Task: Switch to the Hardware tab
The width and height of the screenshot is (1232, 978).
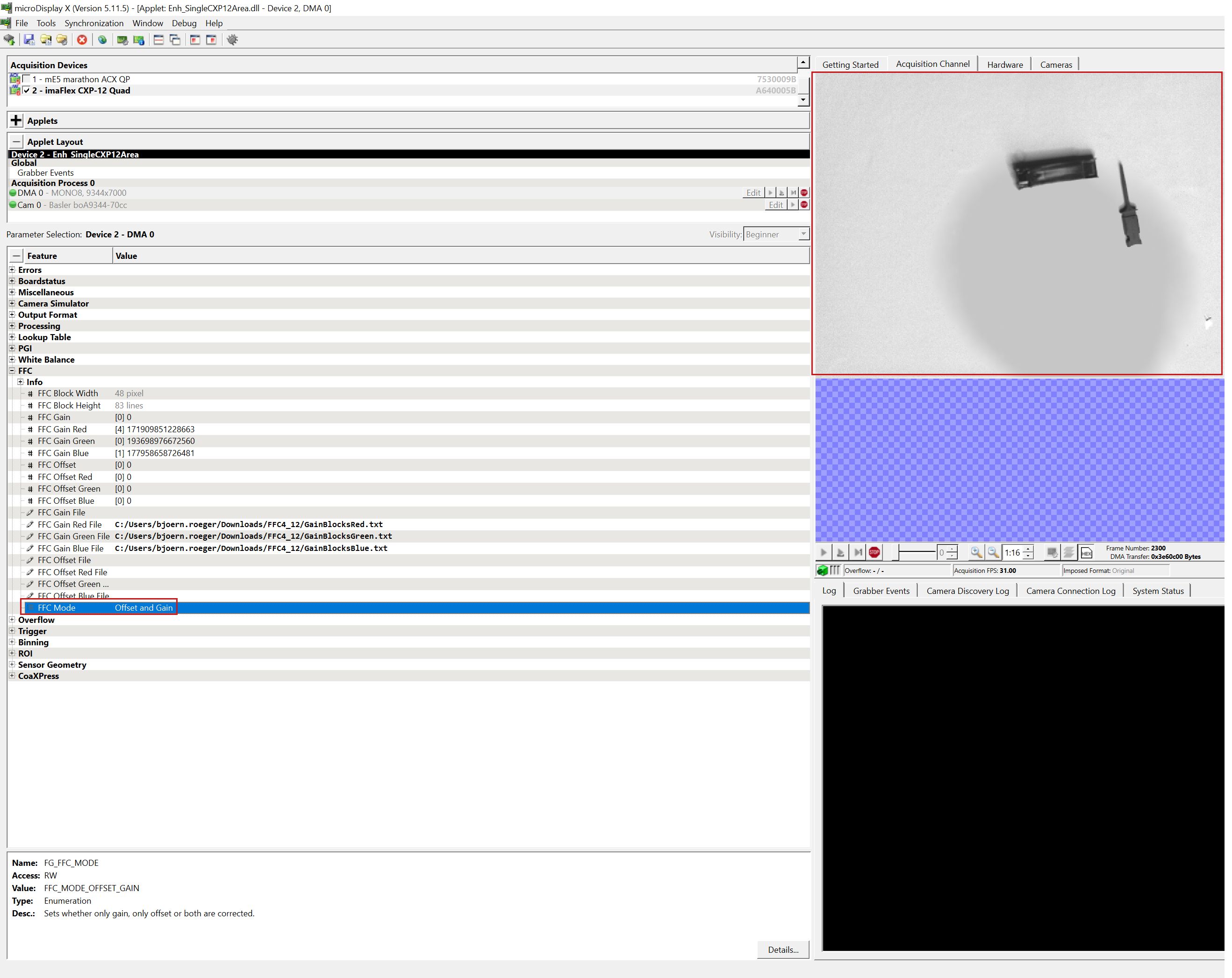Action: point(1005,64)
